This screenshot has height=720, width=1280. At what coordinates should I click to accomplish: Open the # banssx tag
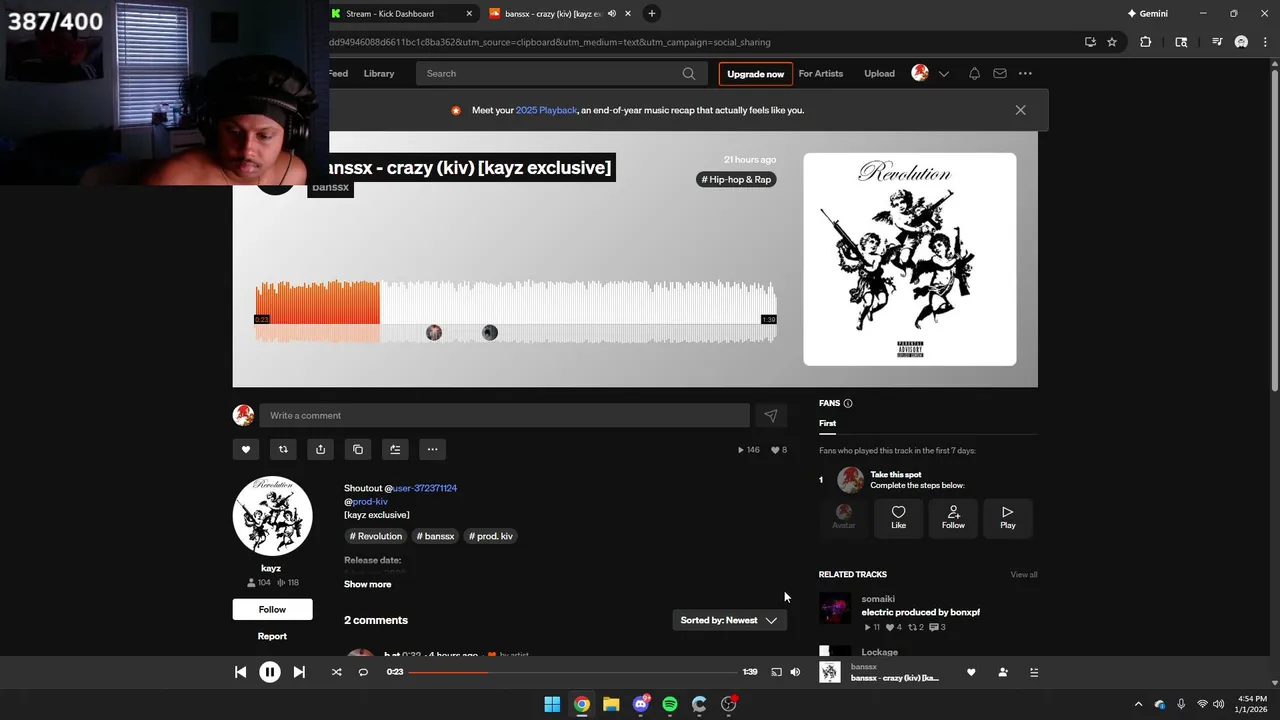(435, 536)
